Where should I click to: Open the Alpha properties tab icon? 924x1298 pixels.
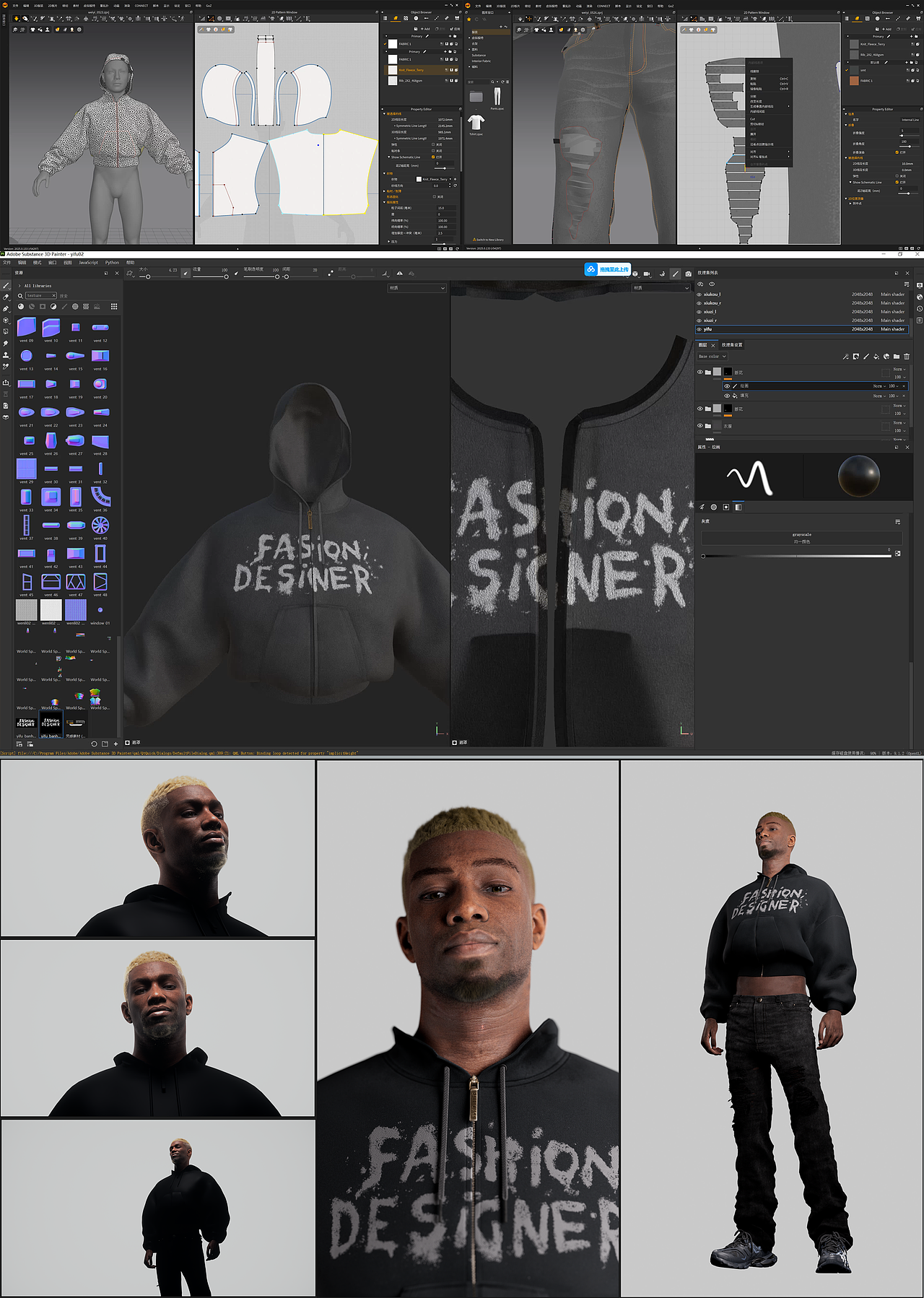[x=714, y=507]
